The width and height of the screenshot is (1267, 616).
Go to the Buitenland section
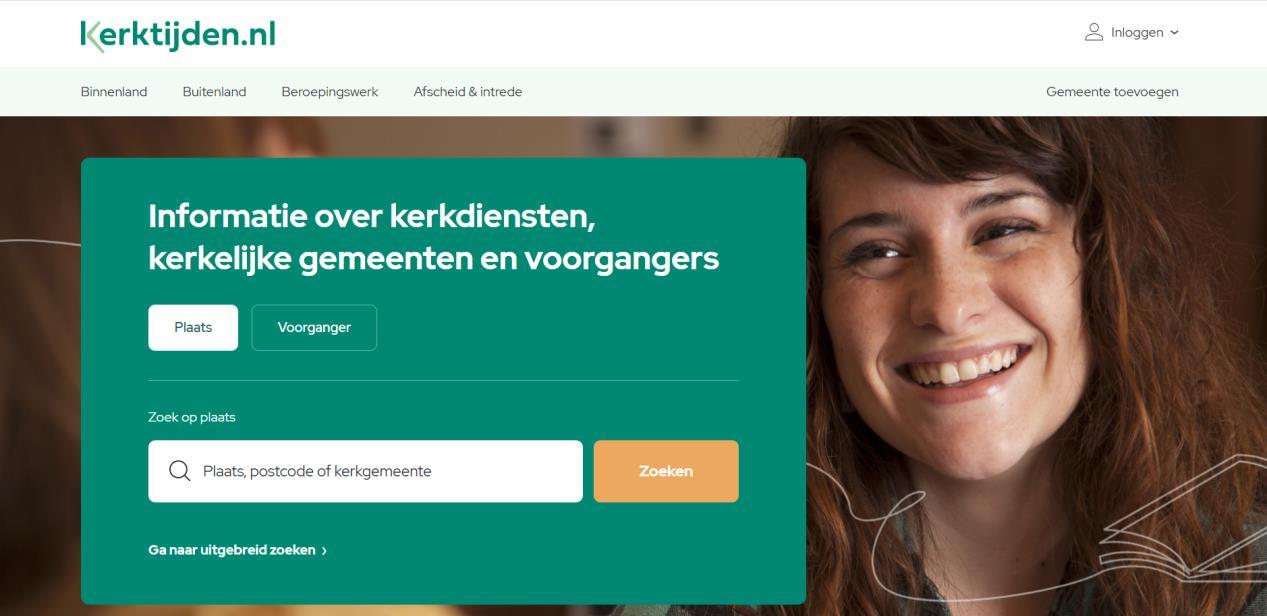pyautogui.click(x=214, y=92)
